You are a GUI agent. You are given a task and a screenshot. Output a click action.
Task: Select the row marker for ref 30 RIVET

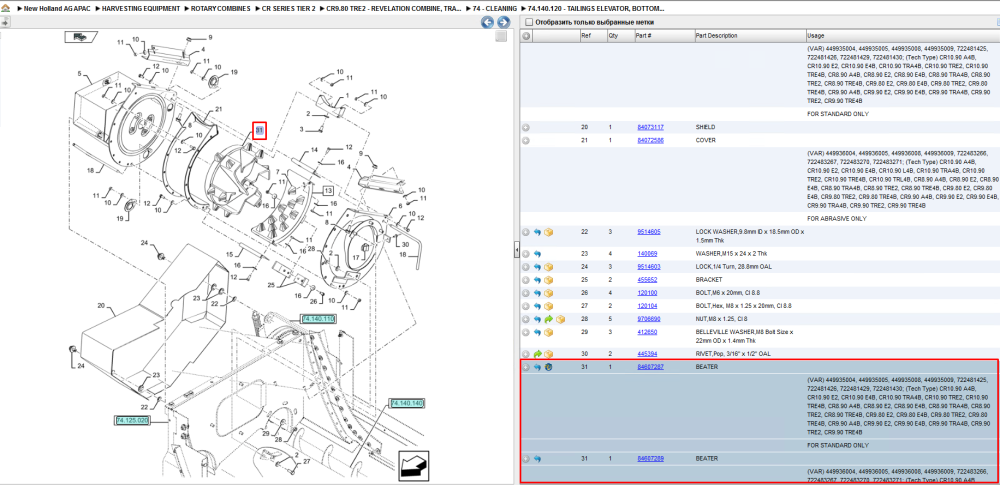(526, 354)
